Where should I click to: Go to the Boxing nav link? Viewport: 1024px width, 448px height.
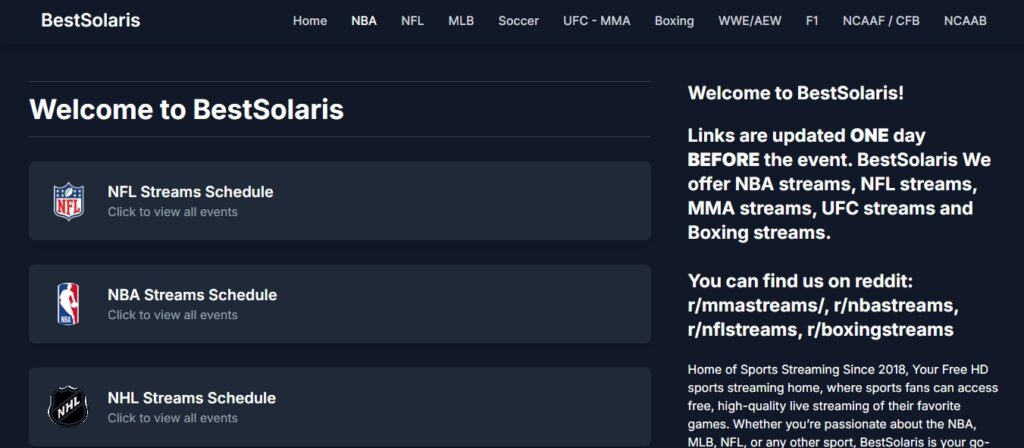[674, 21]
